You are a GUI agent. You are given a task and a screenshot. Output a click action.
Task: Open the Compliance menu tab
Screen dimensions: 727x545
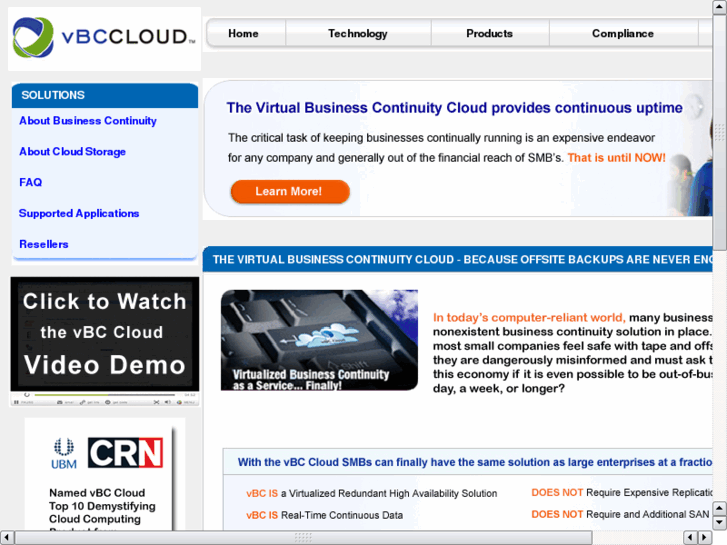click(623, 33)
